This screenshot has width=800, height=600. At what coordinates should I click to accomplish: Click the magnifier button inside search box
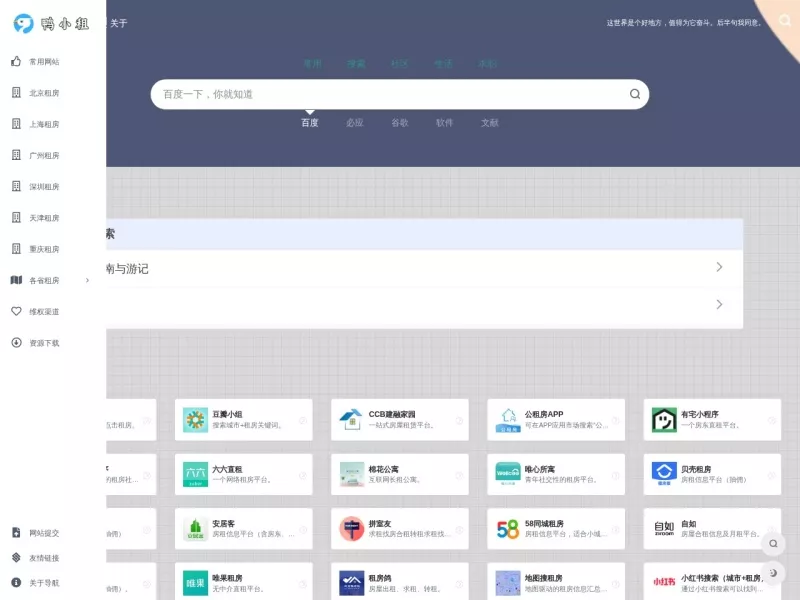(635, 94)
